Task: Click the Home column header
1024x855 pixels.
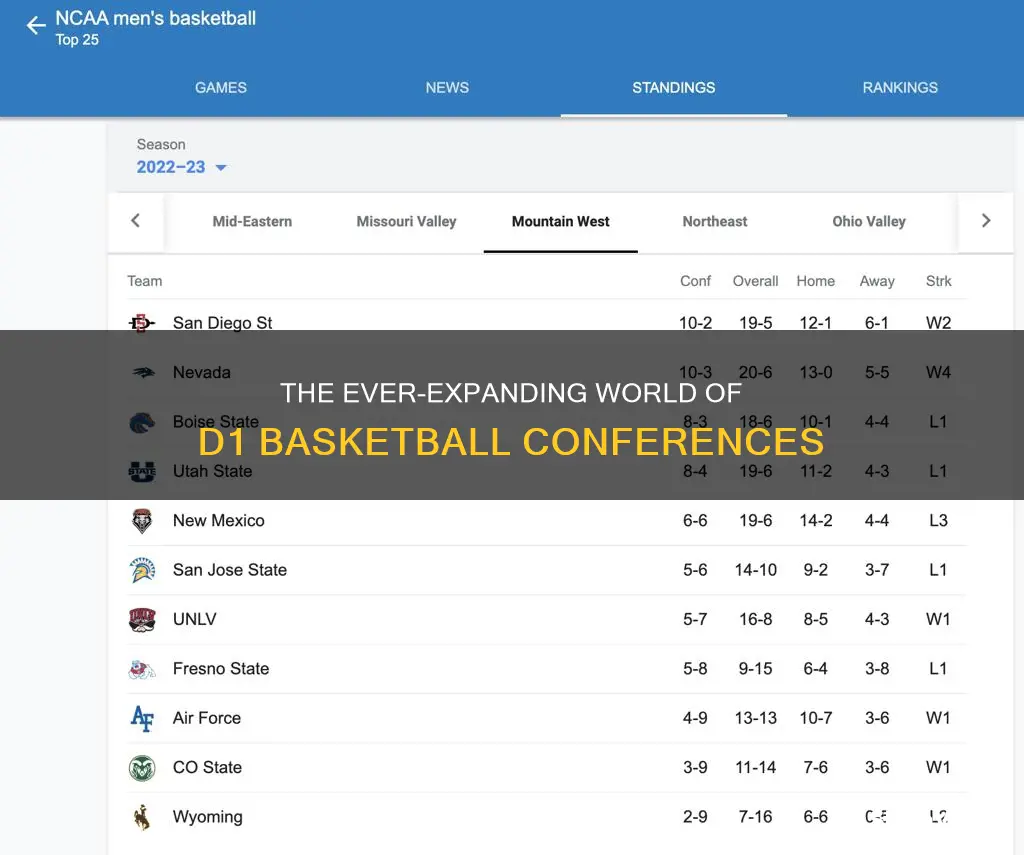Action: click(816, 281)
